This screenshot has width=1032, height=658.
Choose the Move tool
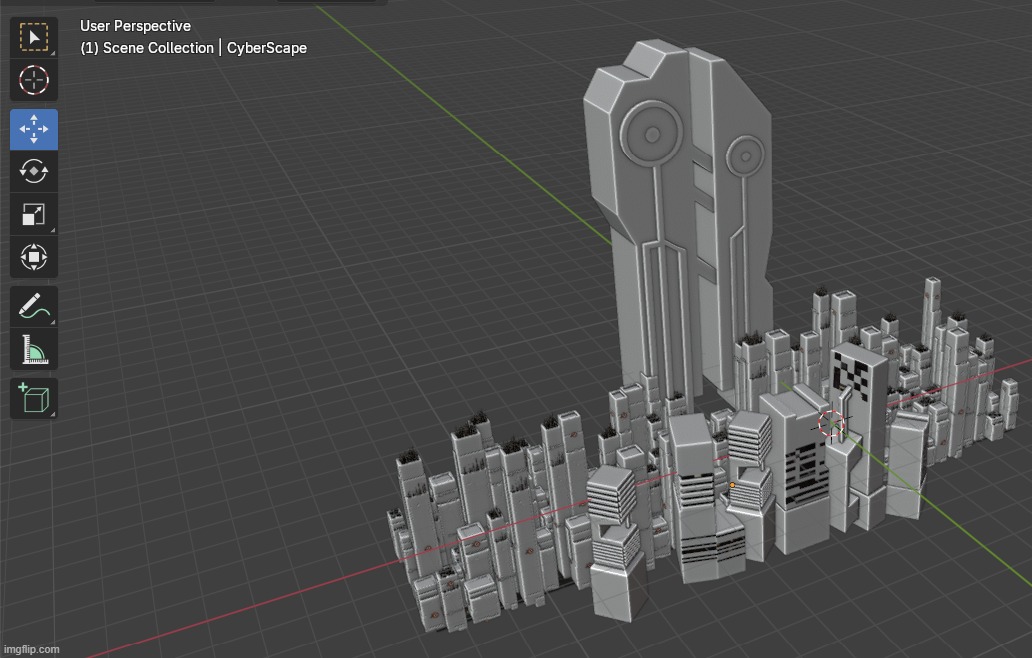pyautogui.click(x=34, y=129)
